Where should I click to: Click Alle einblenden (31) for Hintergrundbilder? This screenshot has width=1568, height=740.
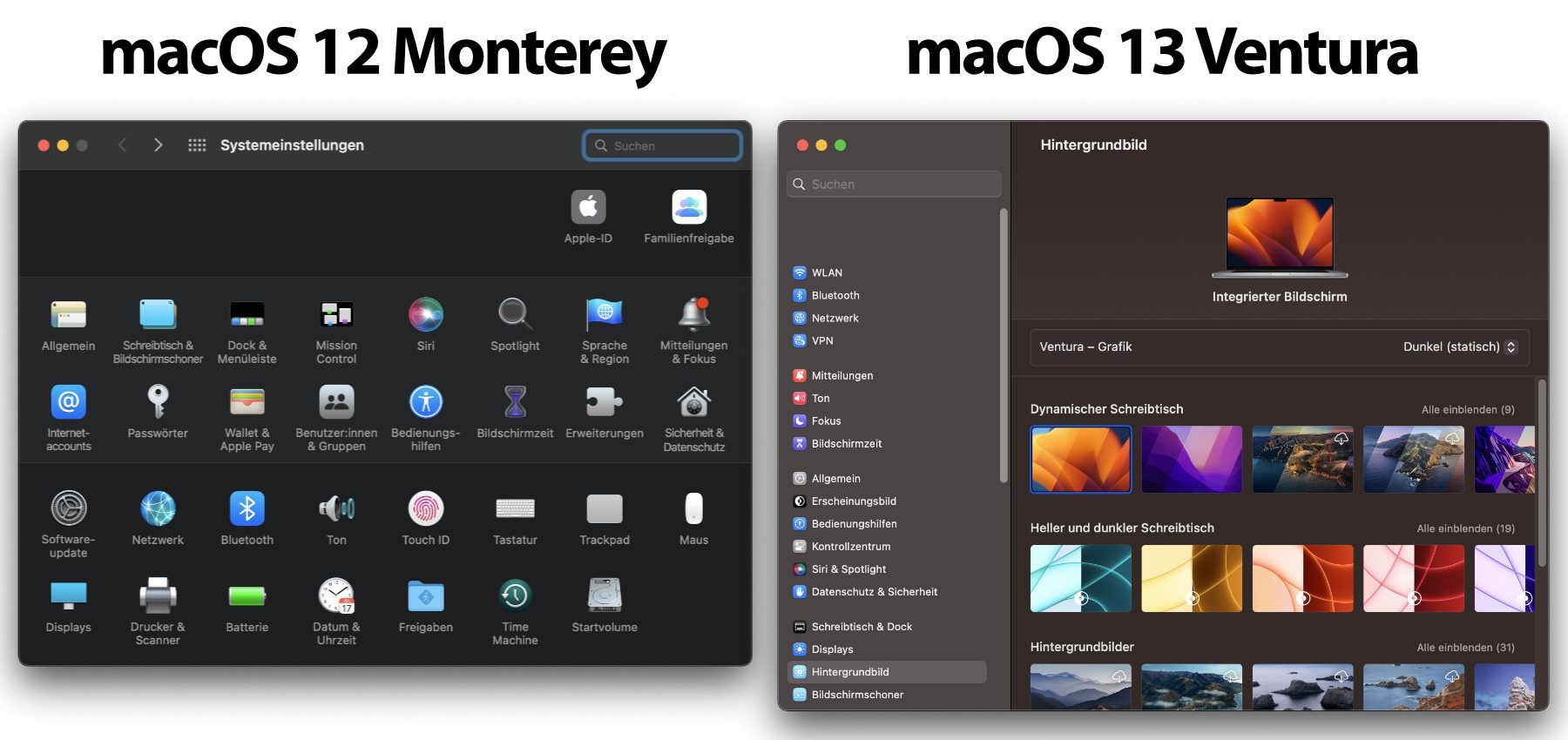tap(1465, 648)
